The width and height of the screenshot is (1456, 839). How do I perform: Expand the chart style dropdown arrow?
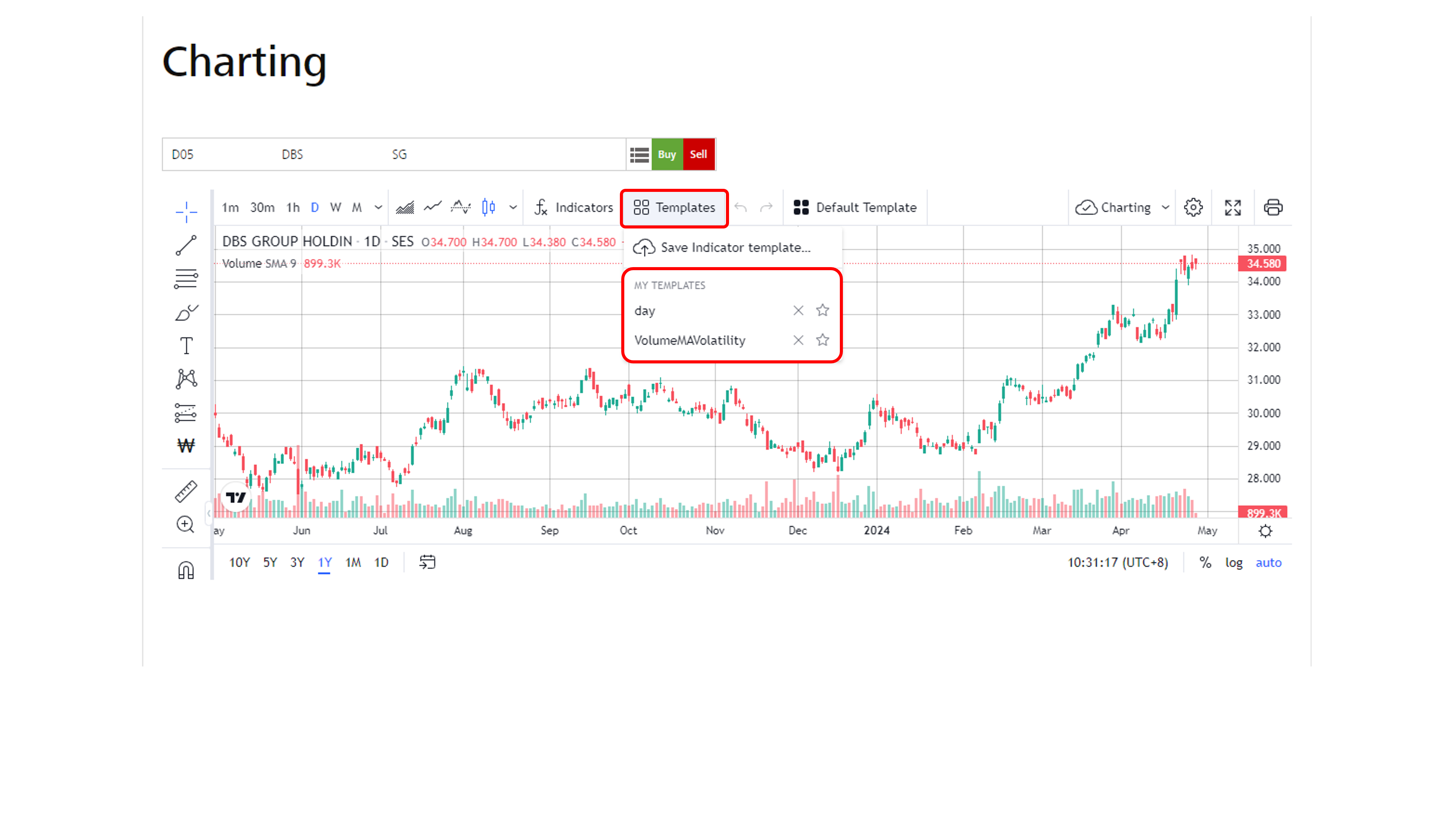[x=513, y=207]
